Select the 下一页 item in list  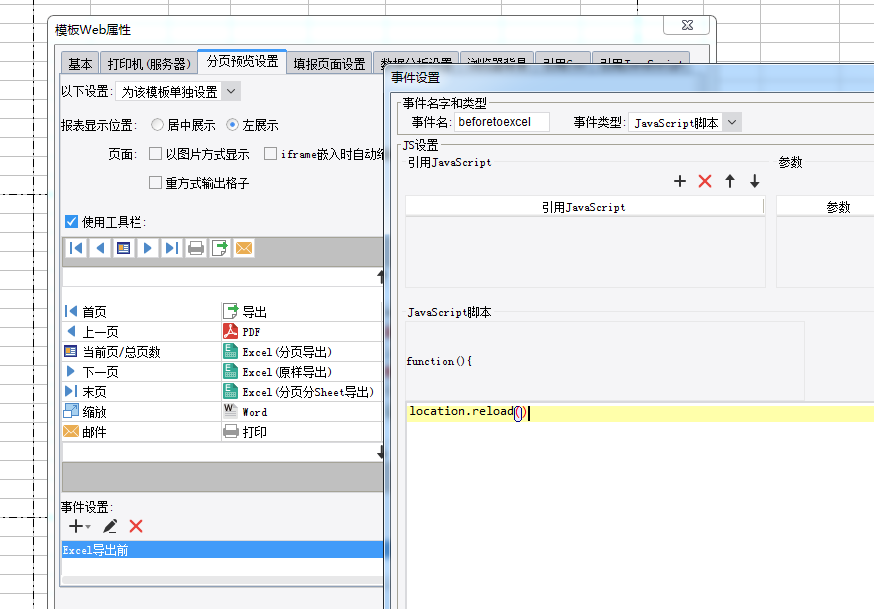[x=142, y=372]
